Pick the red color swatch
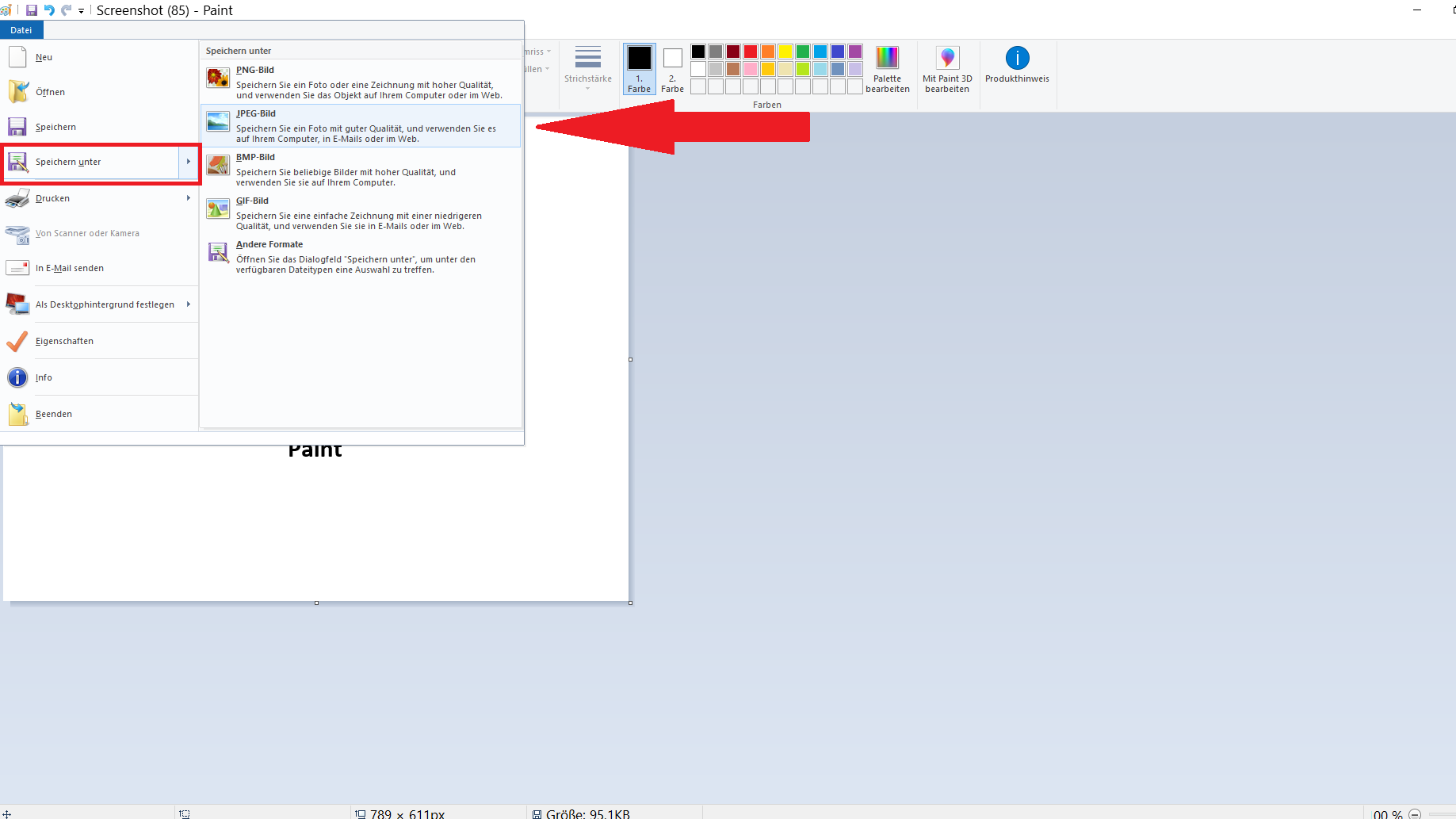The height and width of the screenshot is (819, 1456). click(751, 52)
